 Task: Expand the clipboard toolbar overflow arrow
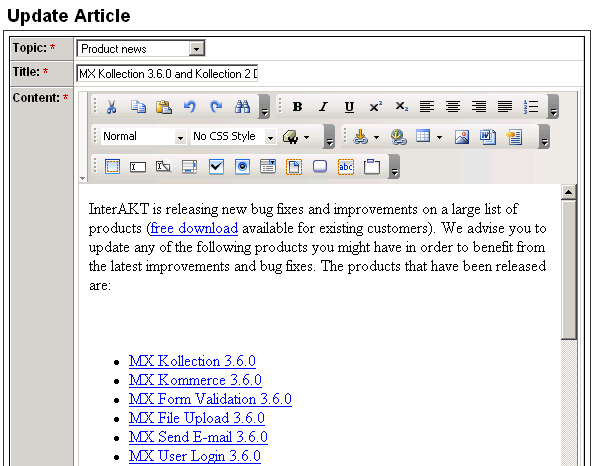click(264, 107)
